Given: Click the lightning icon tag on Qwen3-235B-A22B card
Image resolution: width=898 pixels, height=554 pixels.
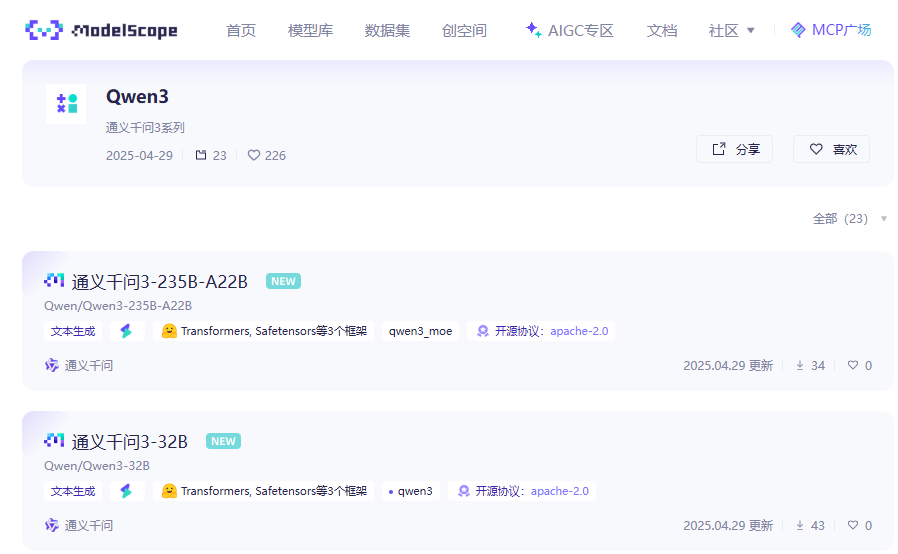Looking at the screenshot, I should [x=127, y=331].
